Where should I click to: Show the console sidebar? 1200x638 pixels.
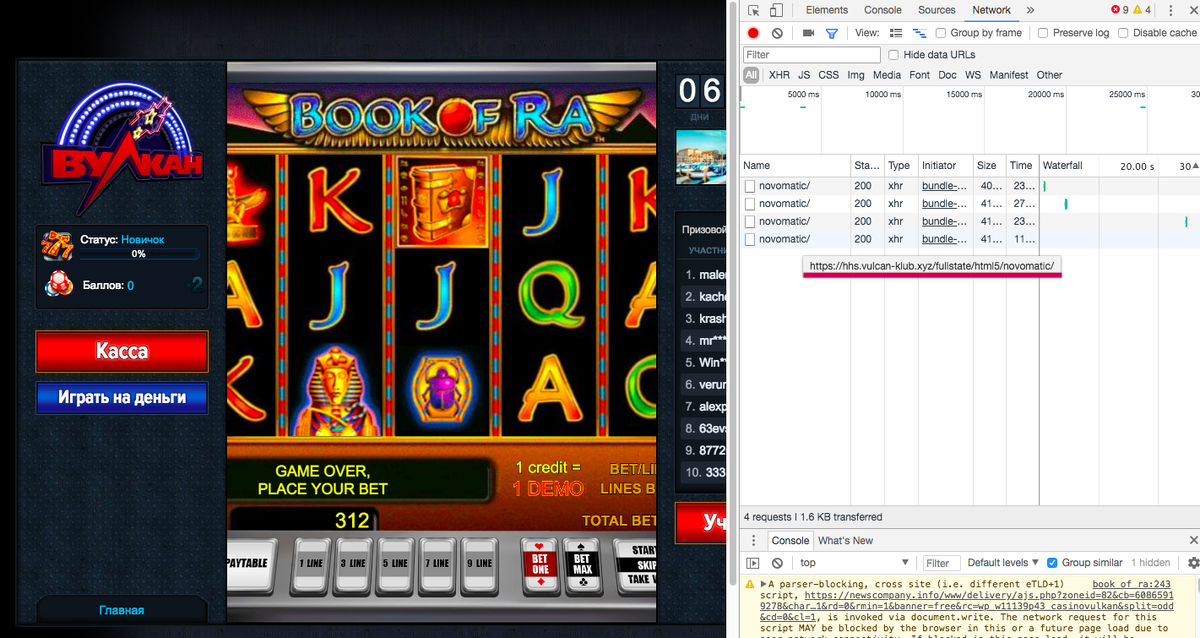point(754,563)
